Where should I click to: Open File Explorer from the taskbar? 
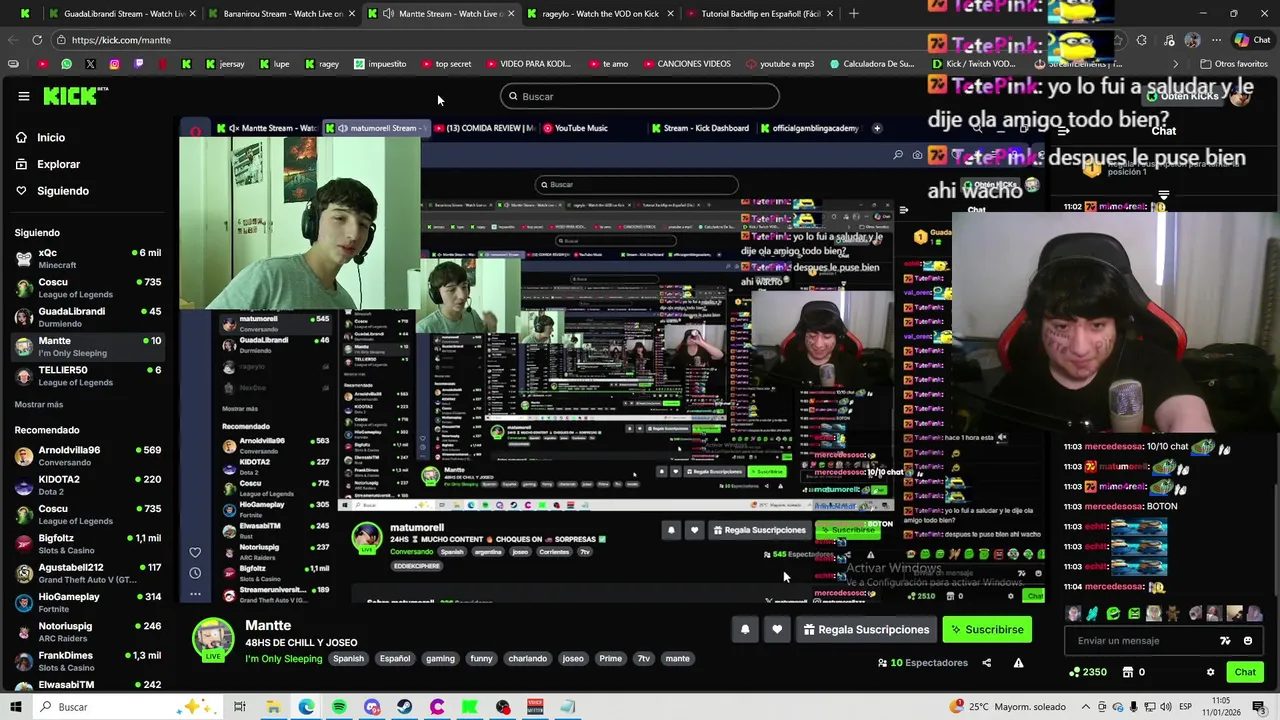coord(273,707)
